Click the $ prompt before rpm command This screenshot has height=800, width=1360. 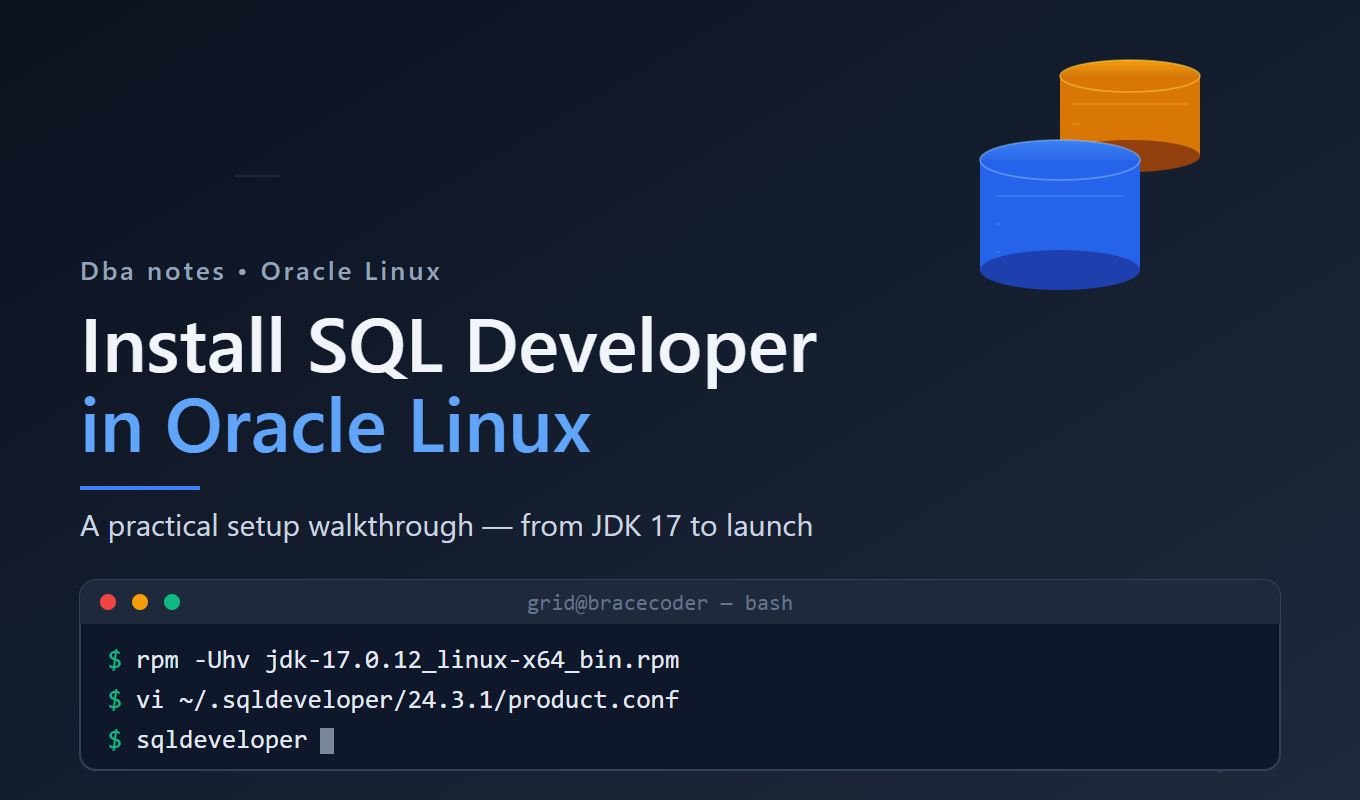(x=115, y=660)
